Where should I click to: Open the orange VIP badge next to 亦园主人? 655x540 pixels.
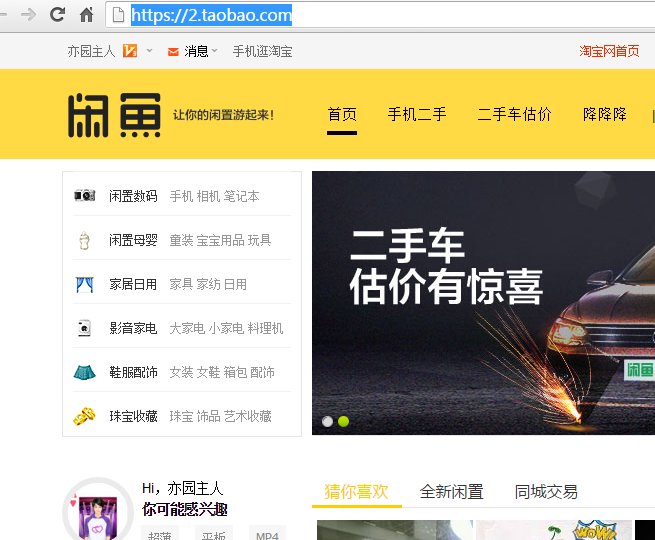pyautogui.click(x=130, y=51)
